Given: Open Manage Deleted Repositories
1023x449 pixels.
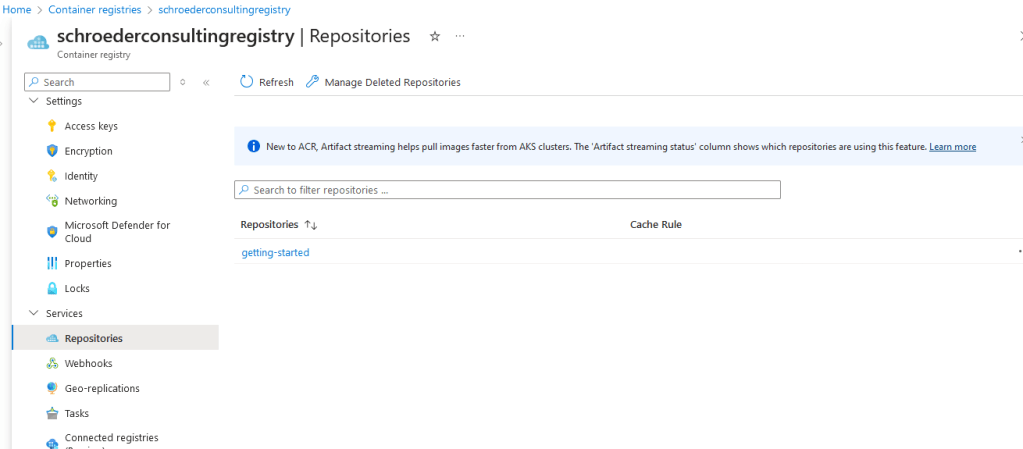Looking at the screenshot, I should pyautogui.click(x=383, y=82).
